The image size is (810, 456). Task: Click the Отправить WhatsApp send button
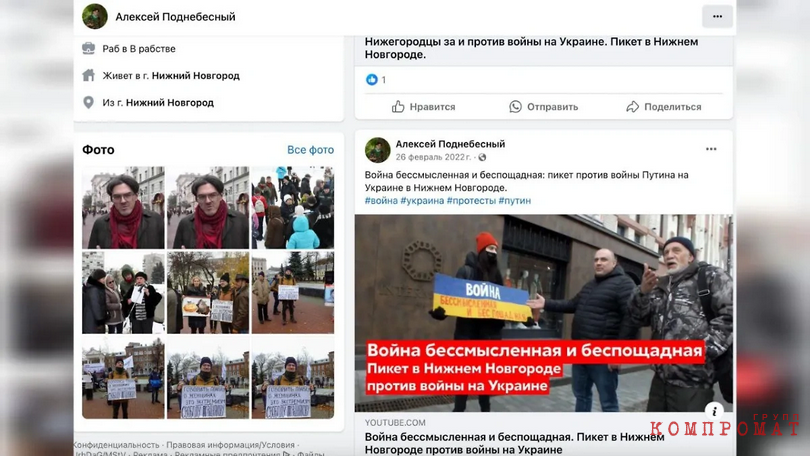point(543,107)
